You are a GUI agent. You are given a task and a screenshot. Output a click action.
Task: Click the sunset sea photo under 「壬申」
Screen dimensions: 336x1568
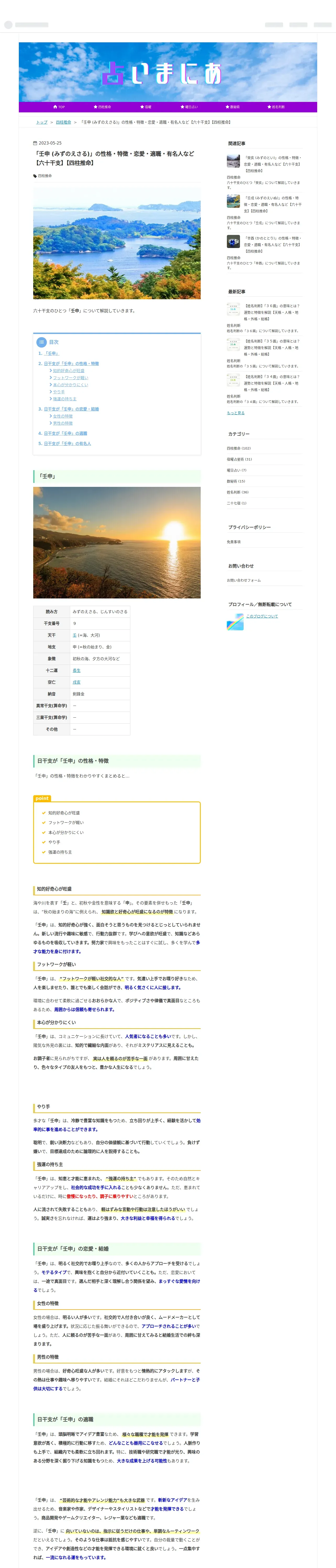tap(116, 542)
